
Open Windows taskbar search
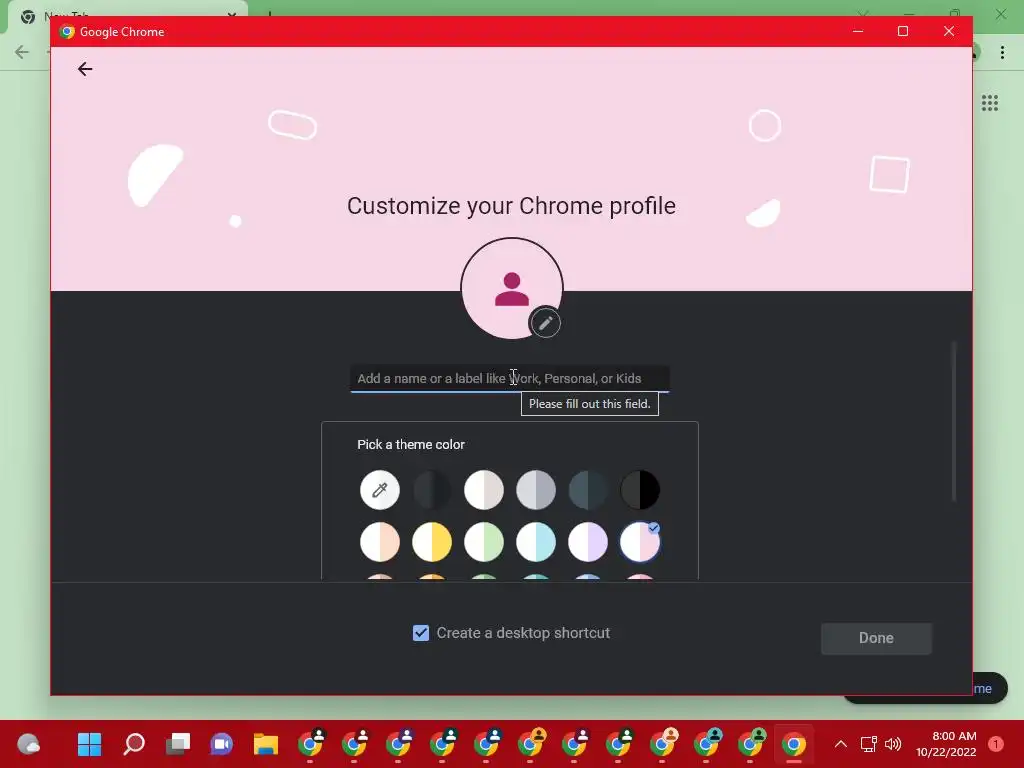coord(134,744)
